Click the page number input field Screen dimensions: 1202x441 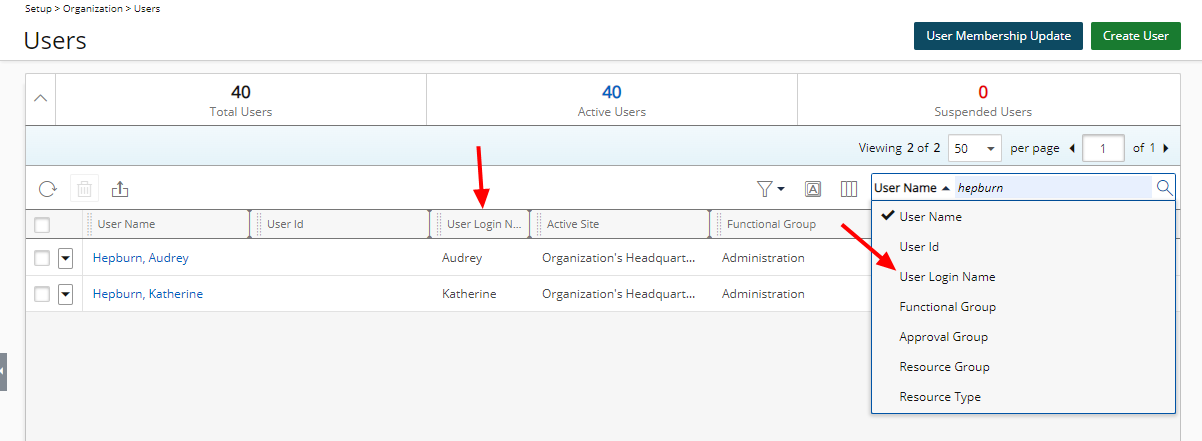(1104, 148)
